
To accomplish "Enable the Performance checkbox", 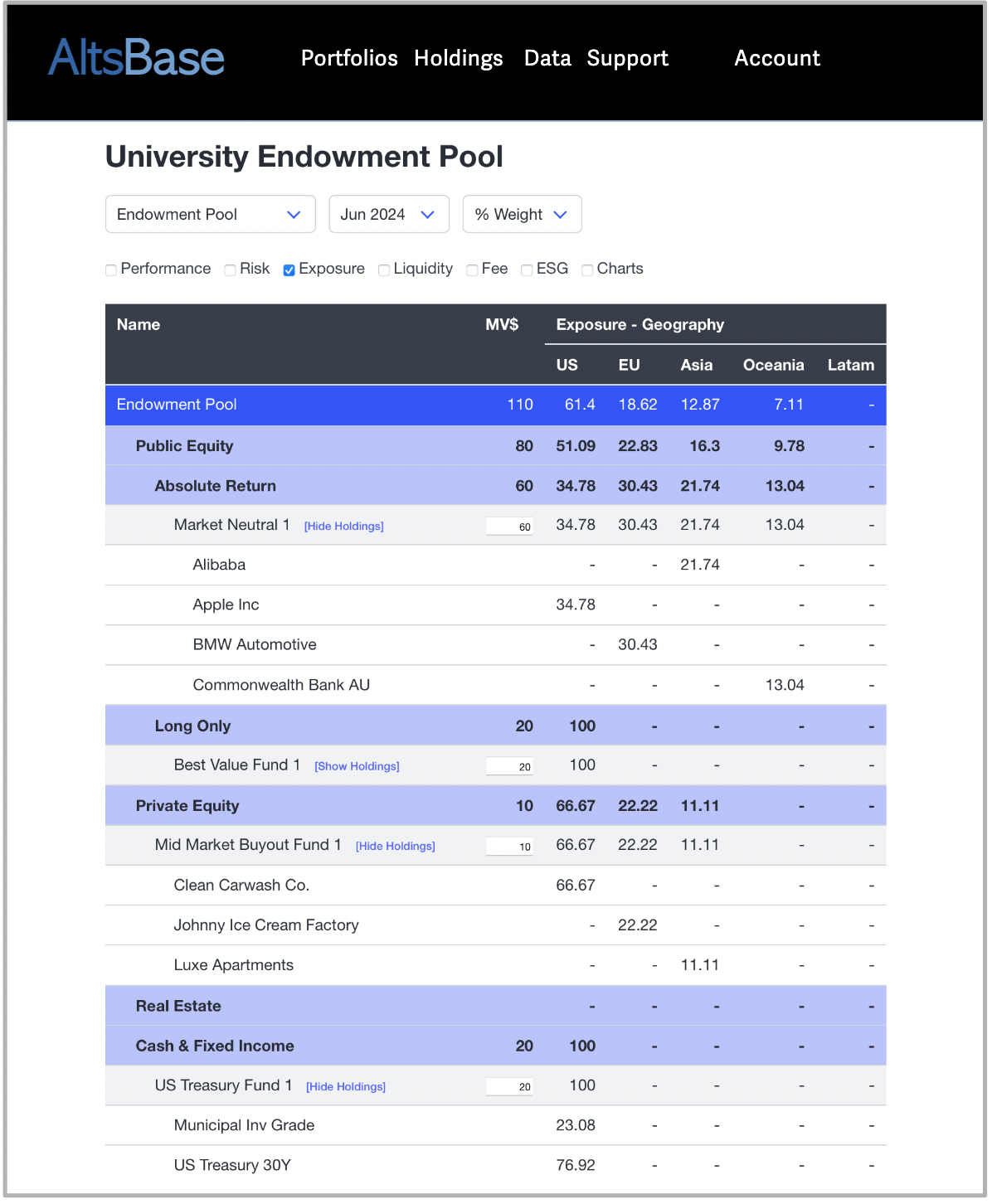I will pos(111,270).
